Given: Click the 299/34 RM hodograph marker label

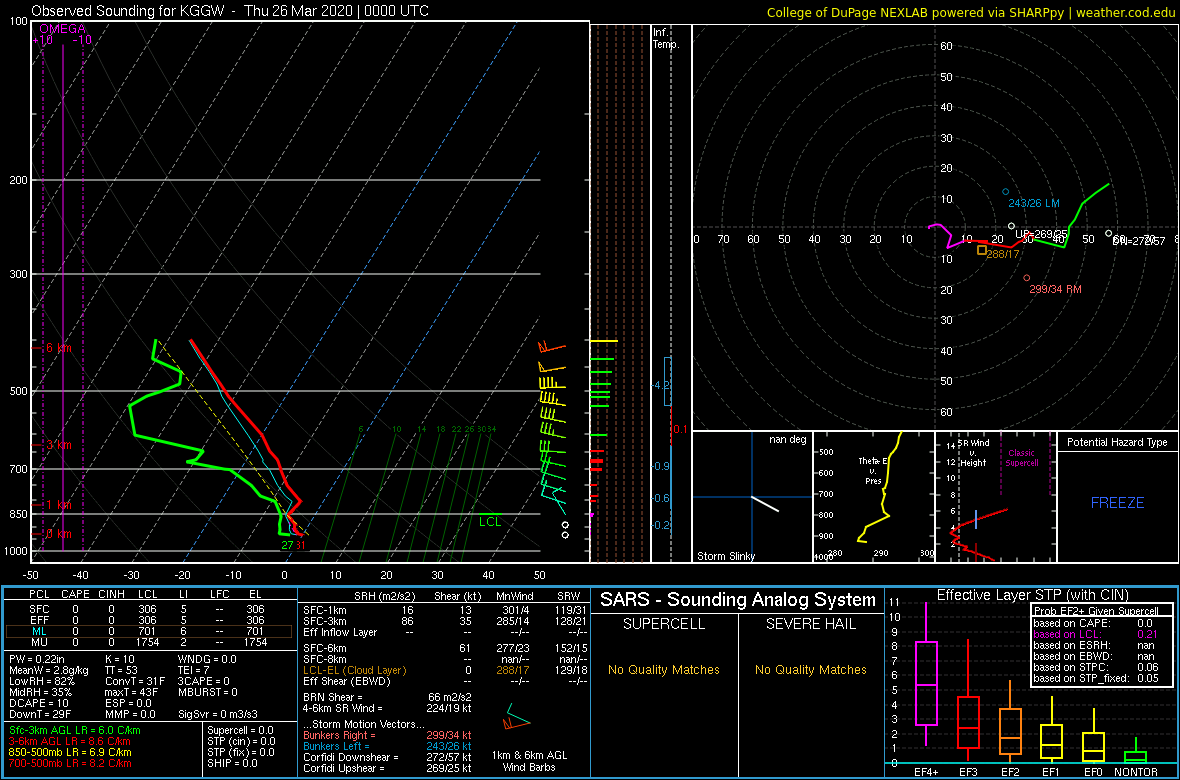Looking at the screenshot, I should click(1055, 289).
